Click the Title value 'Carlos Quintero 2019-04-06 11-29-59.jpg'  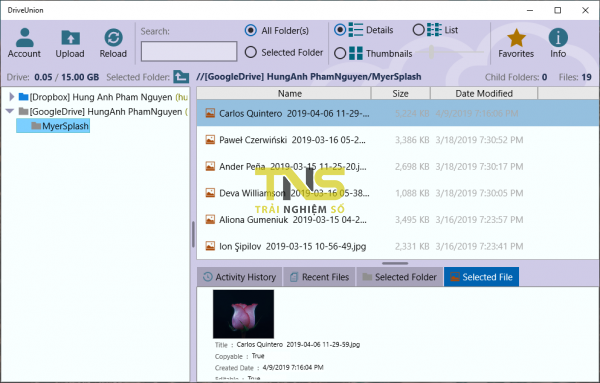click(x=298, y=344)
